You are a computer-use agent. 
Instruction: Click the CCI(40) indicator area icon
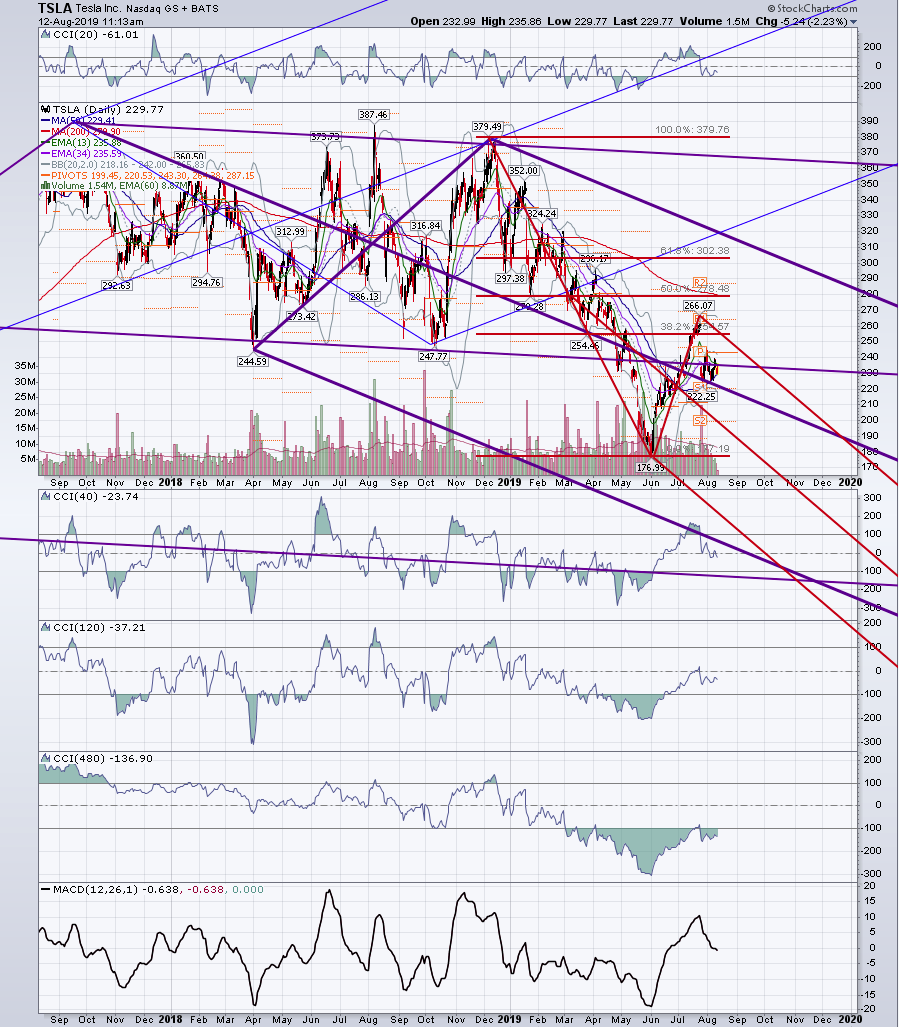click(45, 496)
